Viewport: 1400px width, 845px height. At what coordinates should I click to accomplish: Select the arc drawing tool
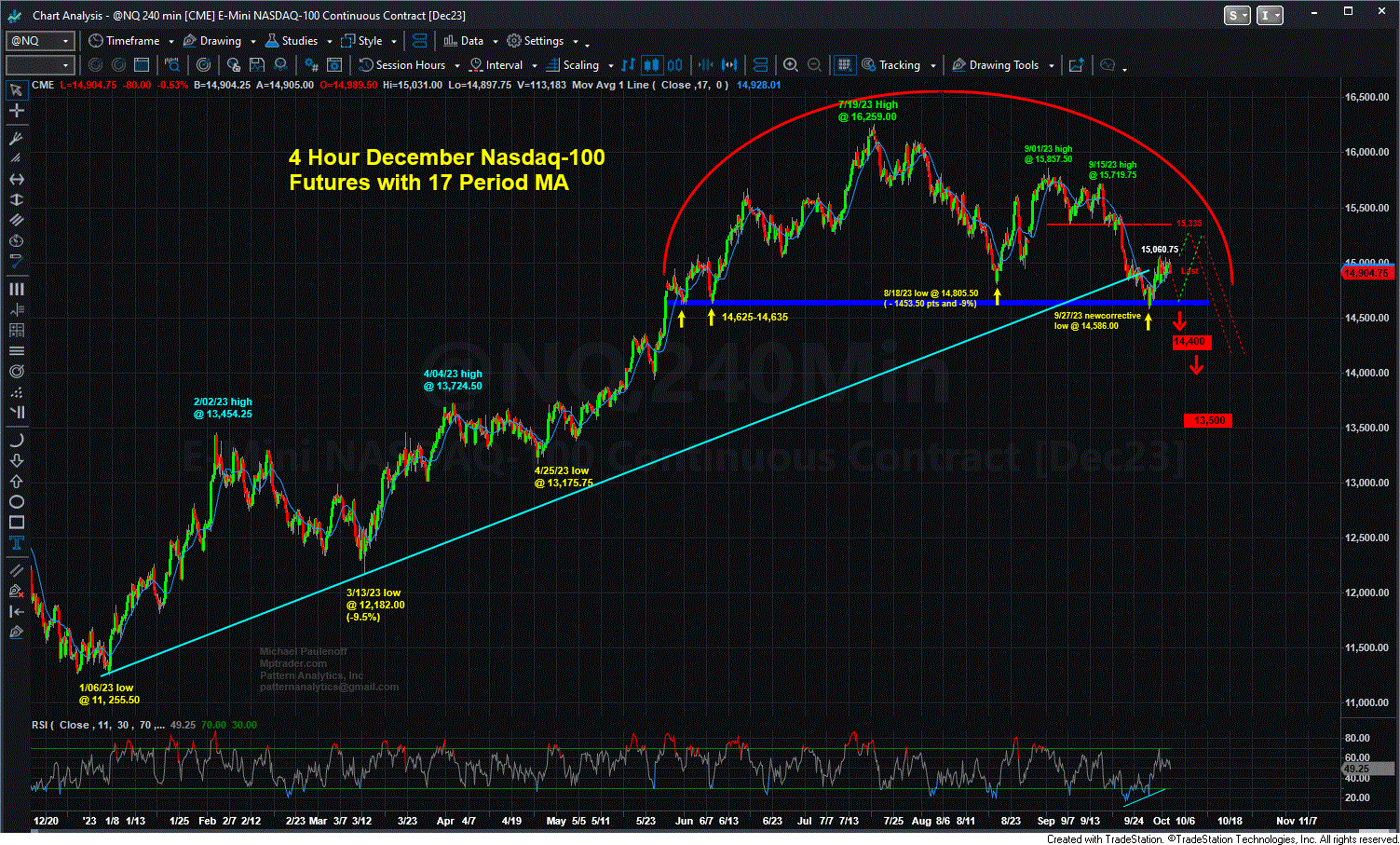point(15,441)
